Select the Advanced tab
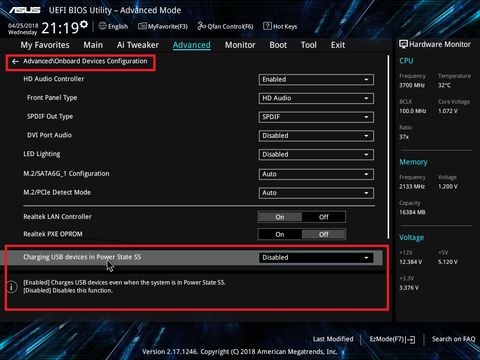480x360 pixels. pyautogui.click(x=192, y=45)
